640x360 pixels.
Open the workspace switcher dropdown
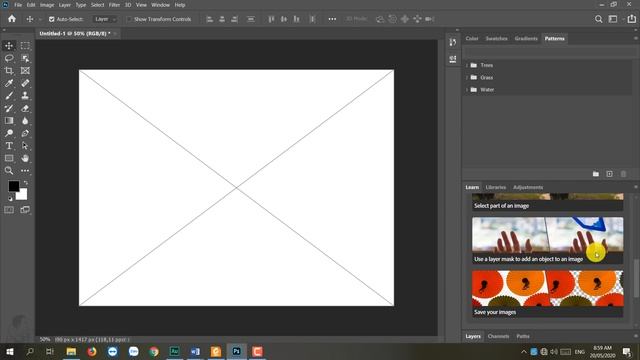coord(615,19)
